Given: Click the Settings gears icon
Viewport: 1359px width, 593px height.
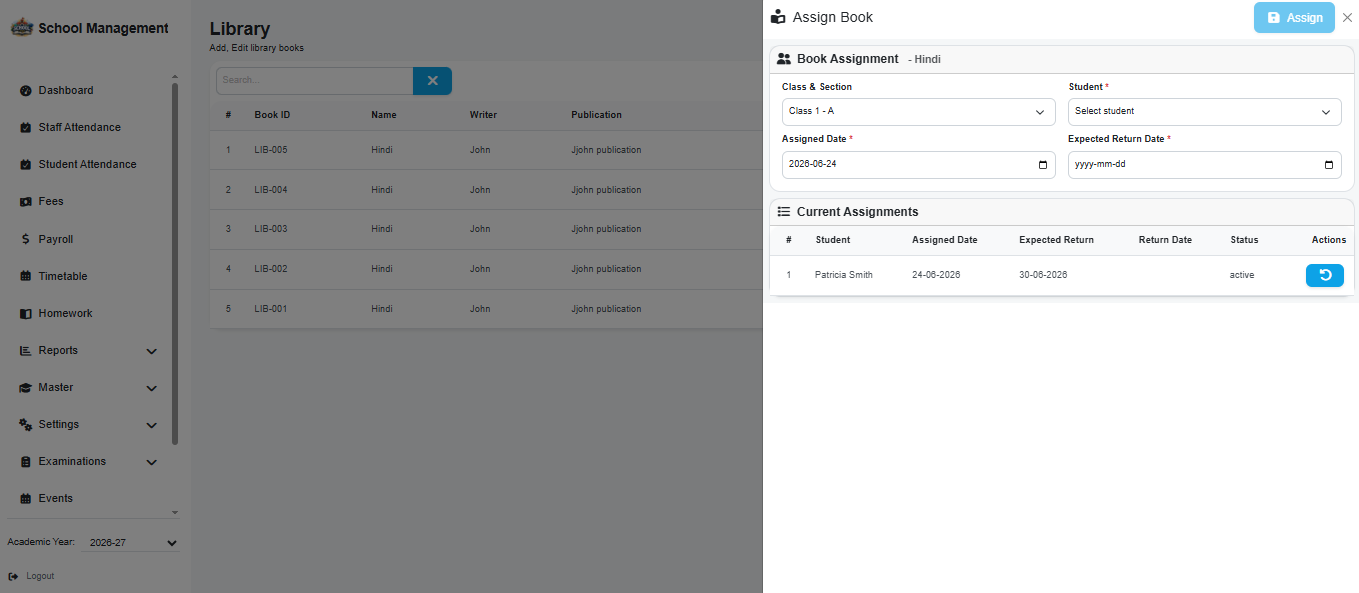Looking at the screenshot, I should 26,425.
